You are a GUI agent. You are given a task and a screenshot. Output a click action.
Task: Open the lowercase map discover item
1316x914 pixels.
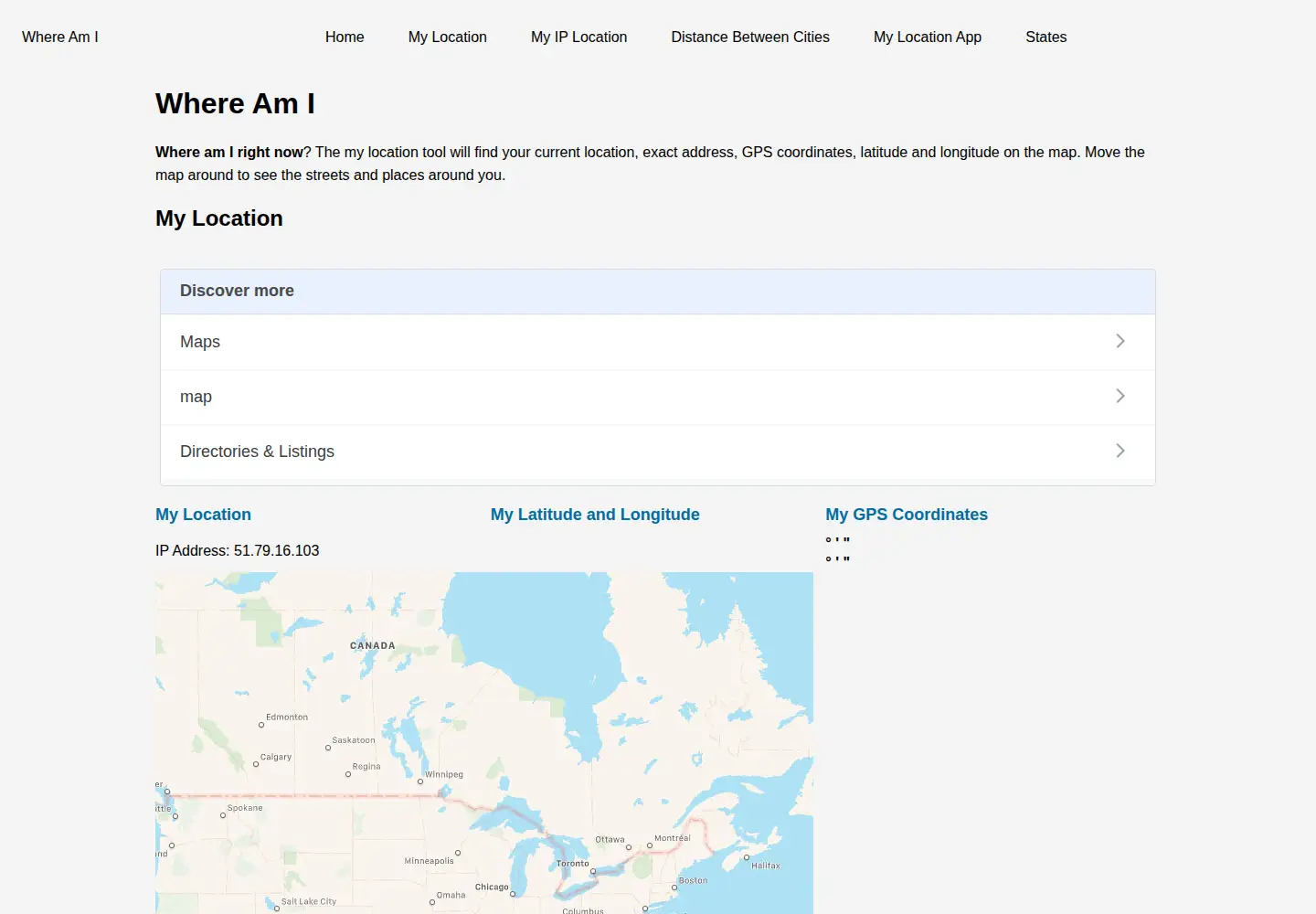point(658,397)
